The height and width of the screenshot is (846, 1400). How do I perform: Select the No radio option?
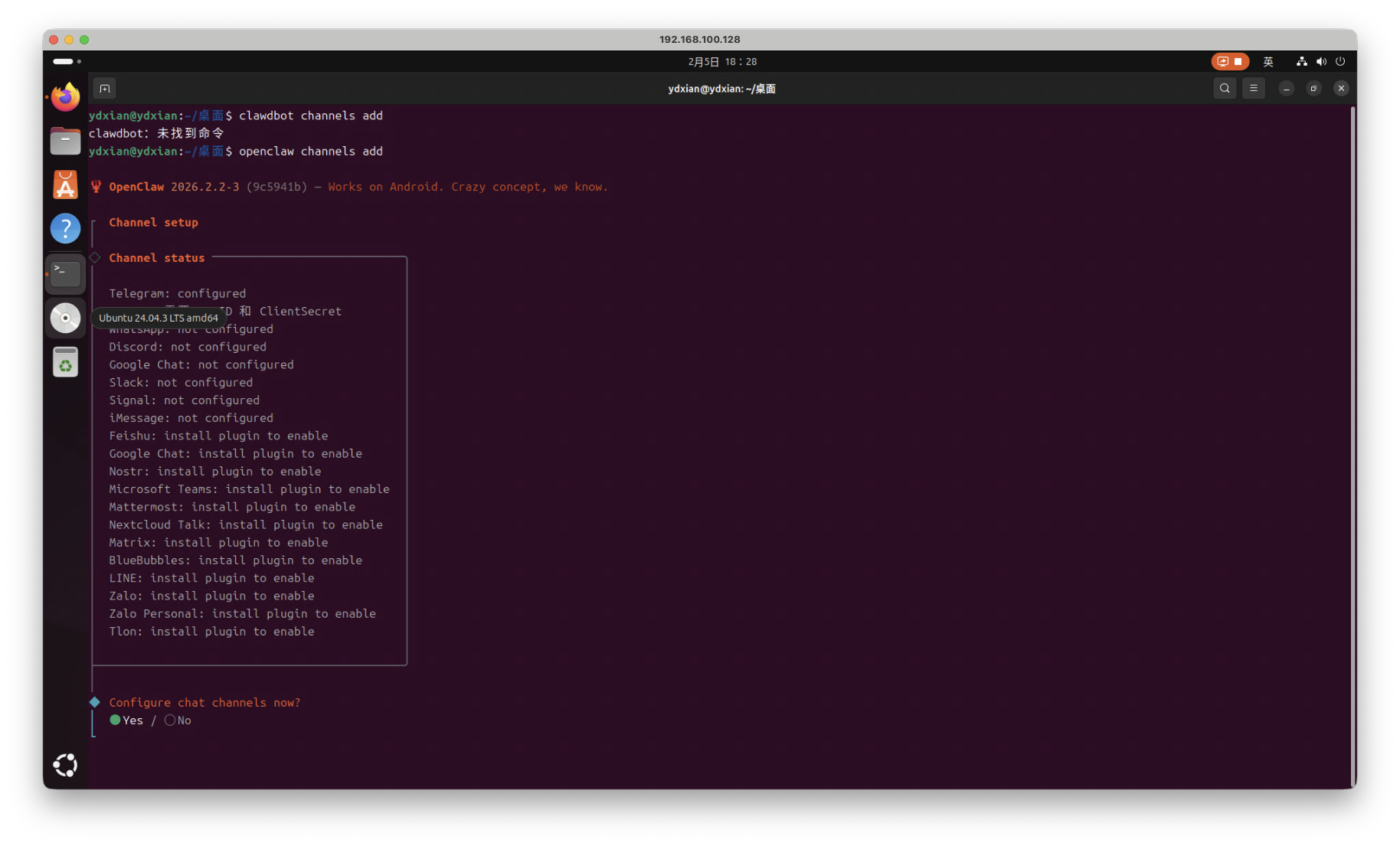tap(170, 720)
